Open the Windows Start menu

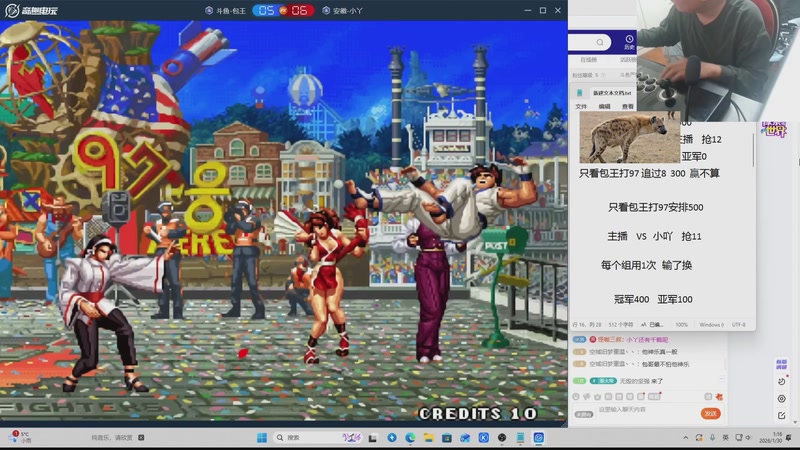click(262, 438)
